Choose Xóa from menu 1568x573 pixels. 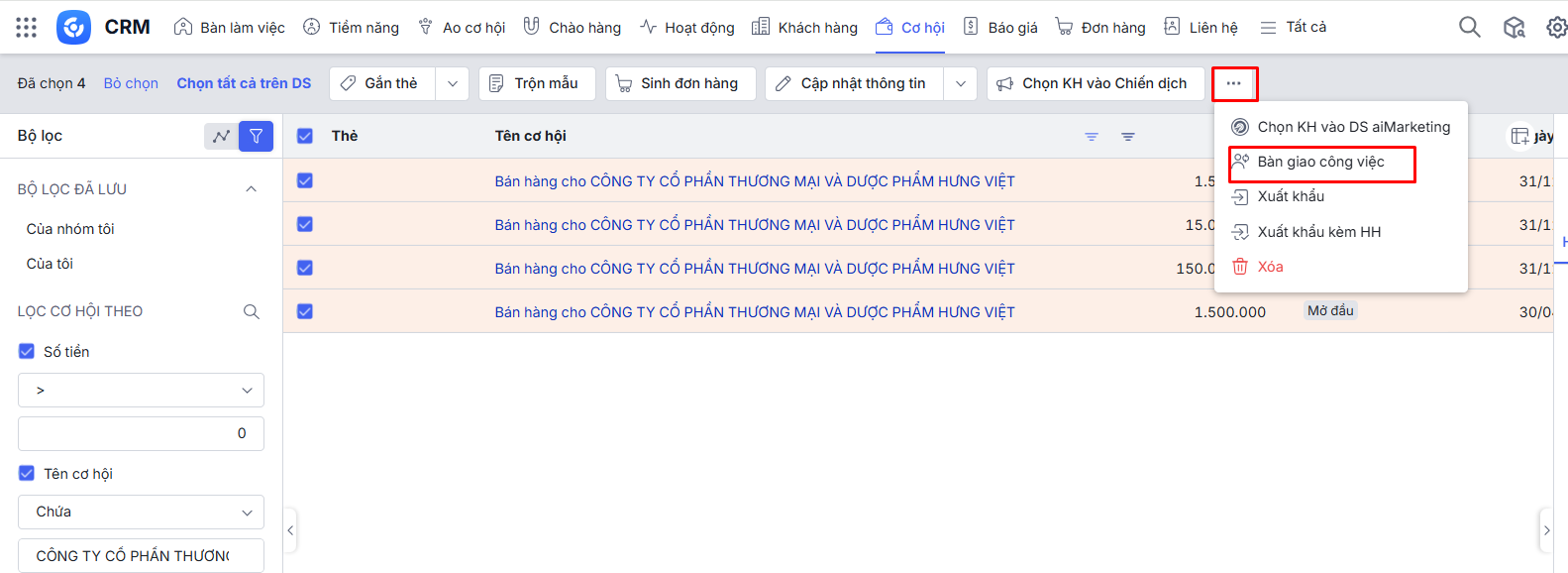tap(1340, 267)
